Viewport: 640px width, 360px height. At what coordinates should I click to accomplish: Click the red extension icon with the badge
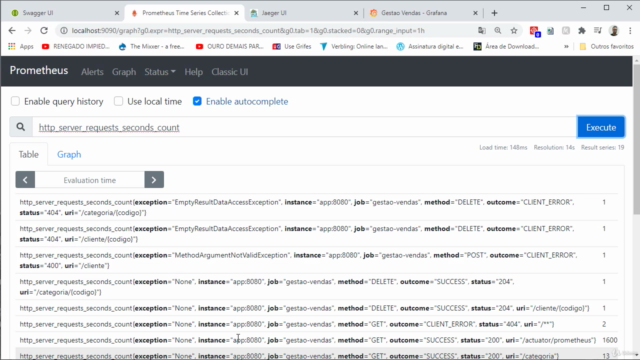(534, 31)
